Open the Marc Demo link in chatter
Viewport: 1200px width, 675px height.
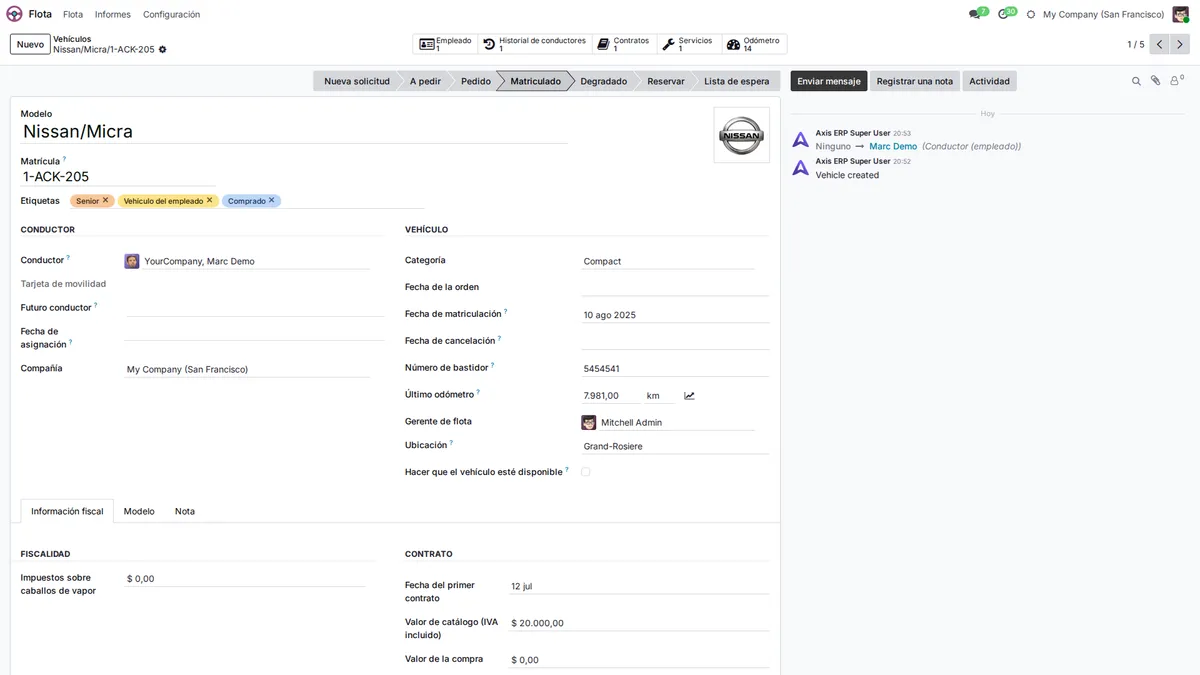click(x=893, y=146)
